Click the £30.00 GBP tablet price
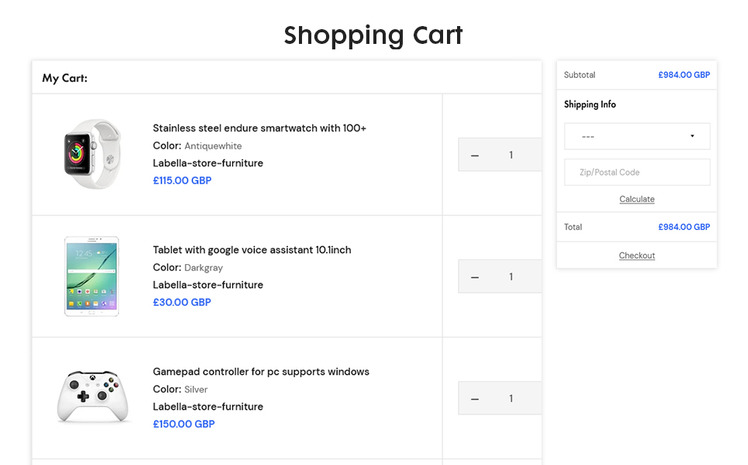Screen dimensions: 748x465 click(182, 302)
